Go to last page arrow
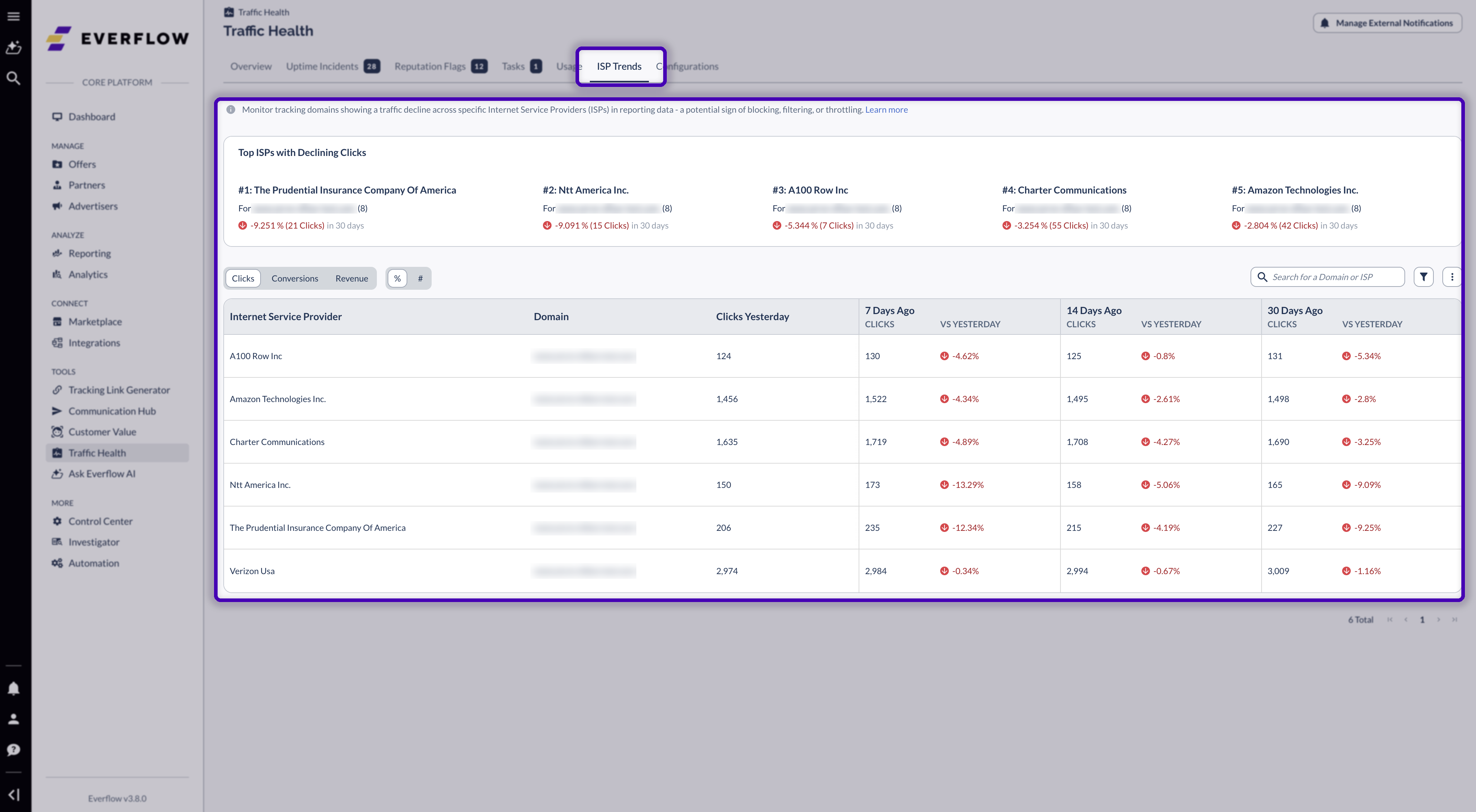The height and width of the screenshot is (812, 1476). pos(1454,620)
